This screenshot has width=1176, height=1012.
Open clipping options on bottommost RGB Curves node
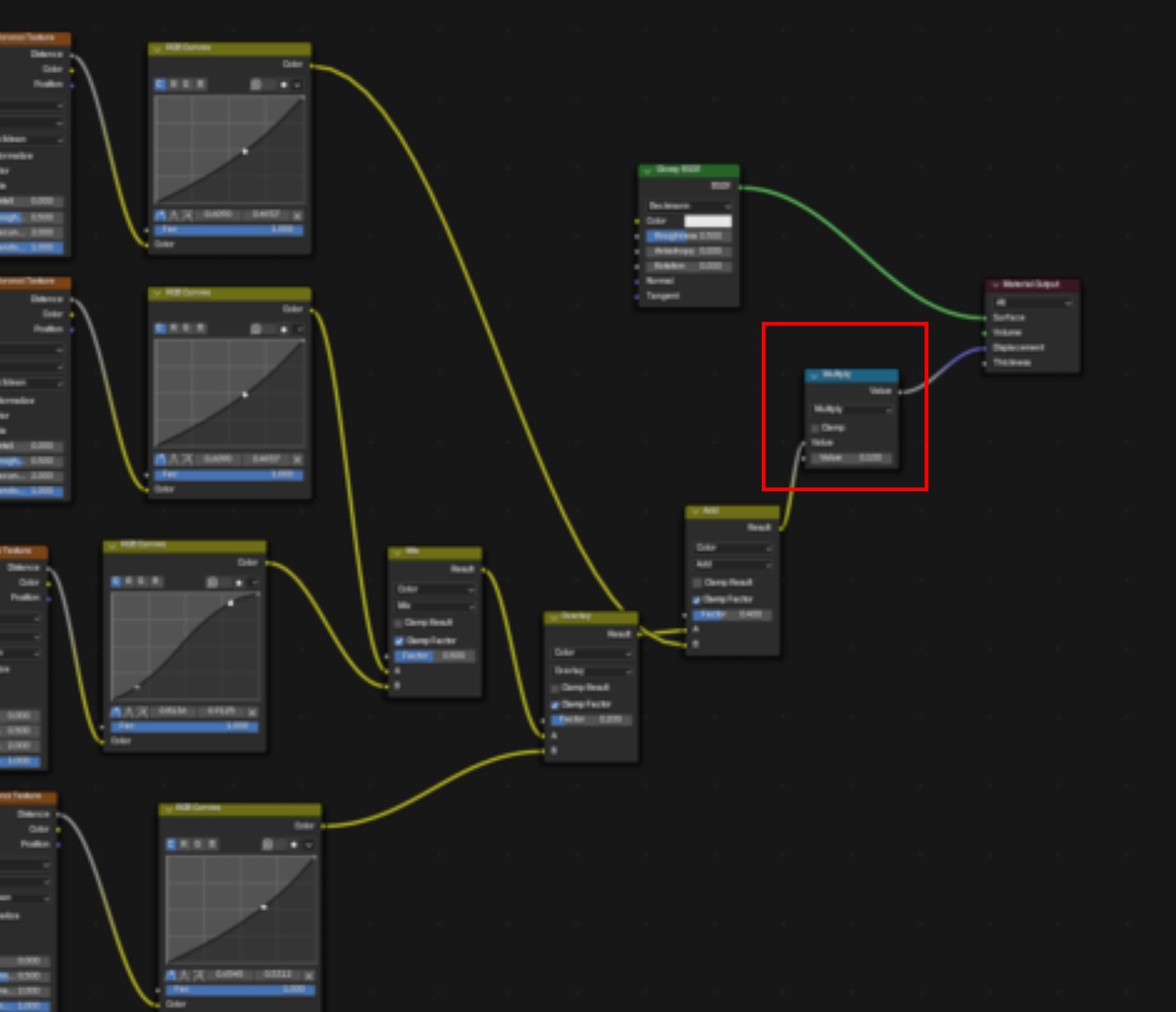point(294,845)
